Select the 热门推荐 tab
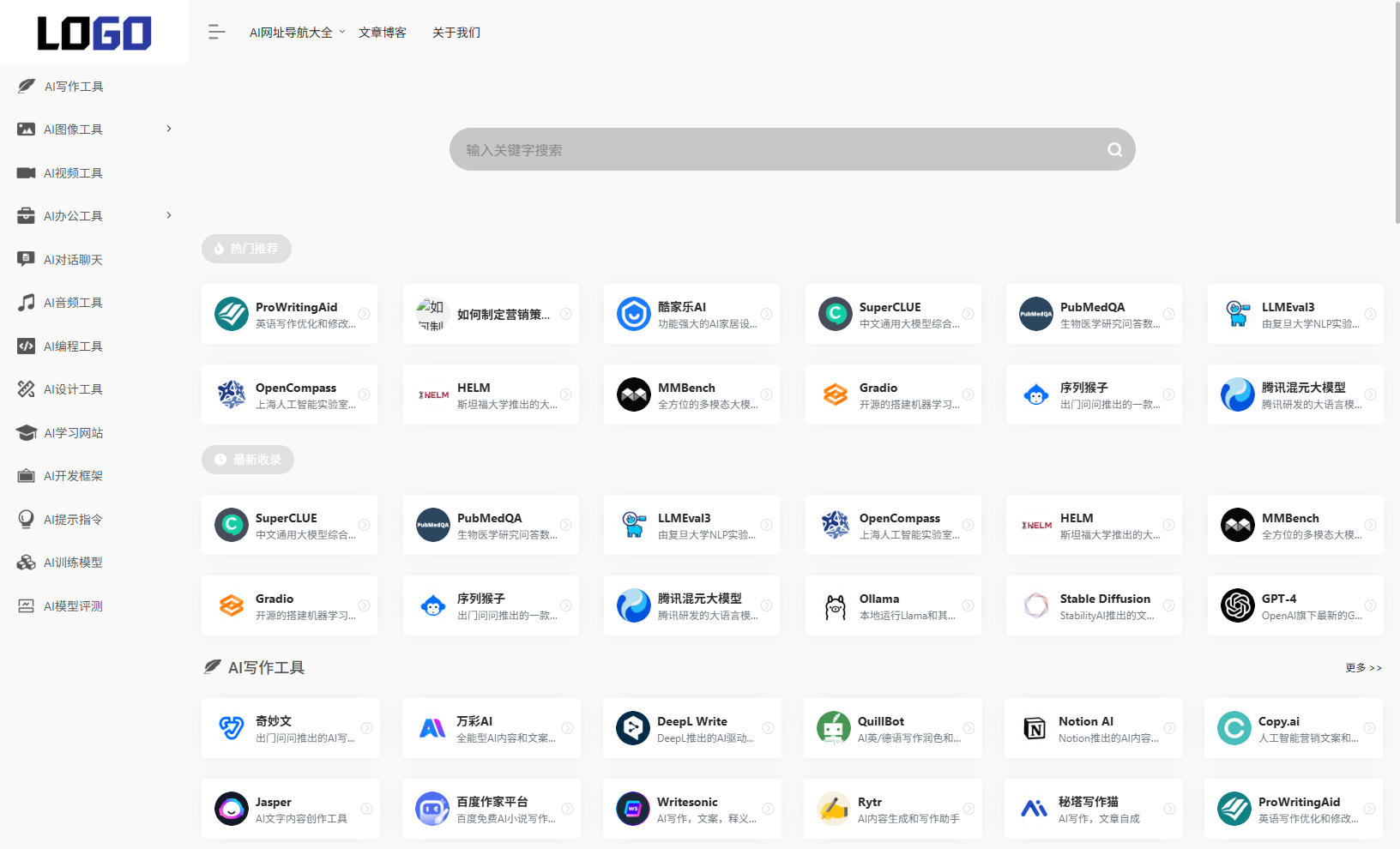The width and height of the screenshot is (1400, 849). point(246,249)
